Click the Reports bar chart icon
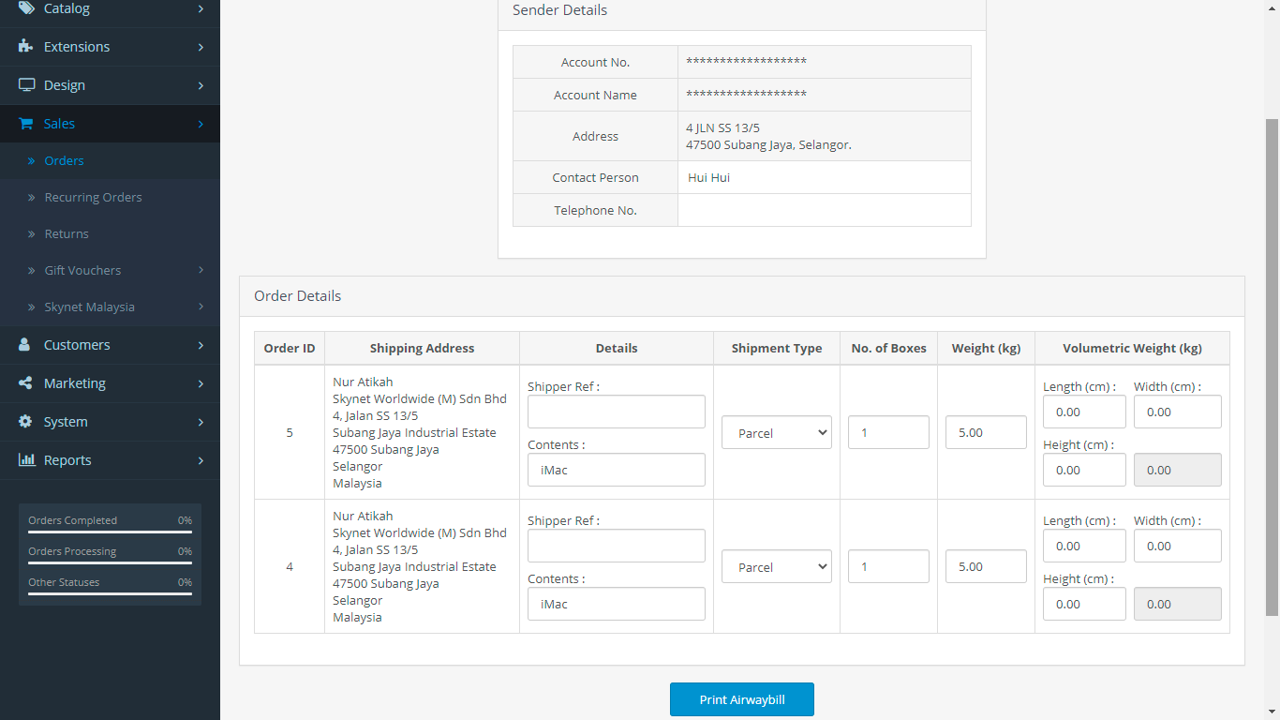 tap(26, 460)
